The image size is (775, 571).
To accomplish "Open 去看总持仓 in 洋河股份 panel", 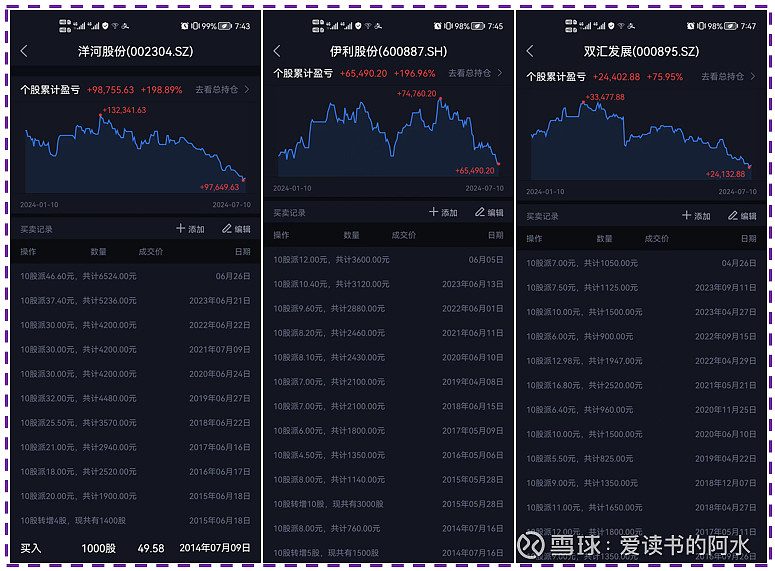I will click(222, 89).
